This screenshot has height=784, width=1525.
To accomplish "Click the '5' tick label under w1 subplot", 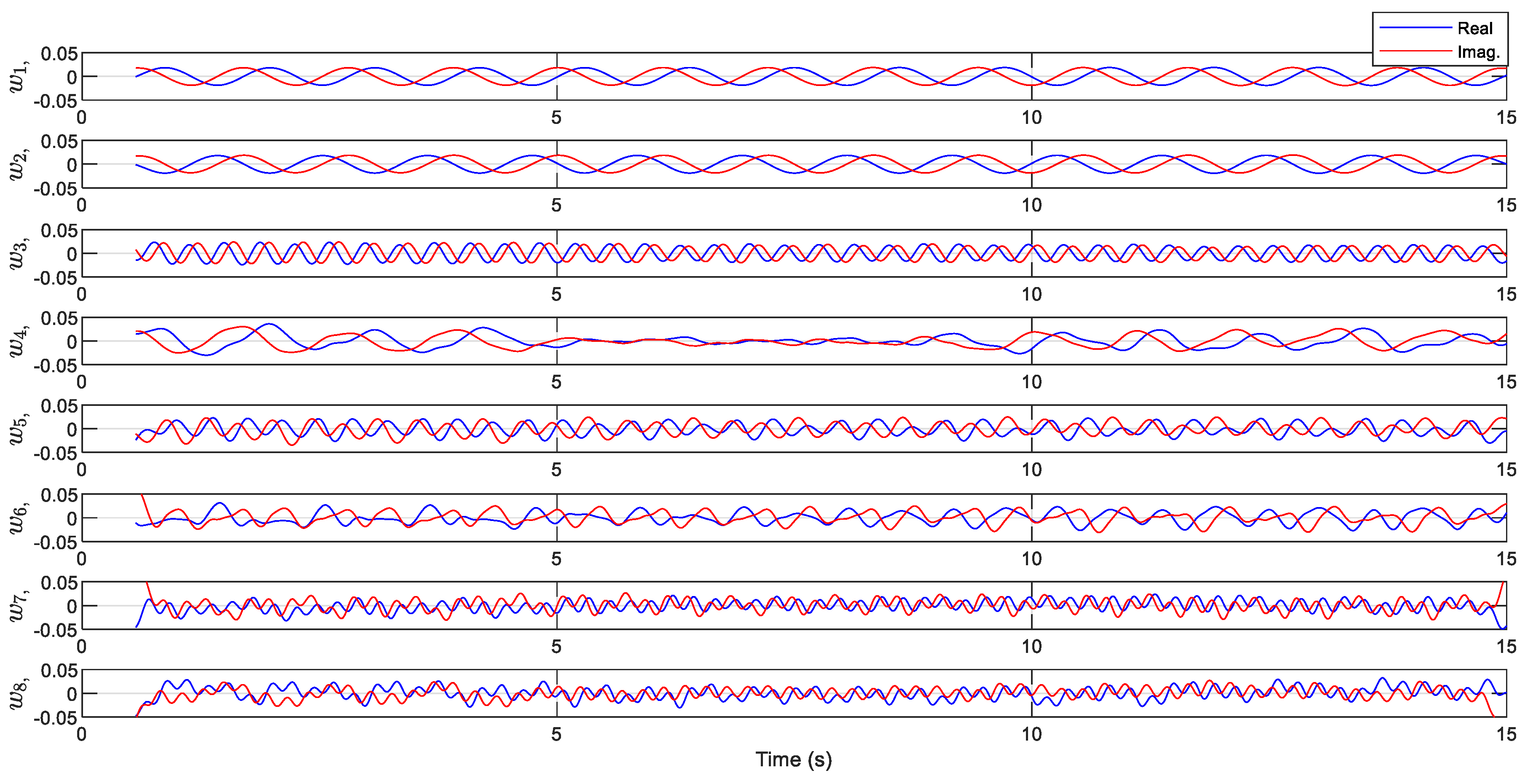I will [556, 117].
